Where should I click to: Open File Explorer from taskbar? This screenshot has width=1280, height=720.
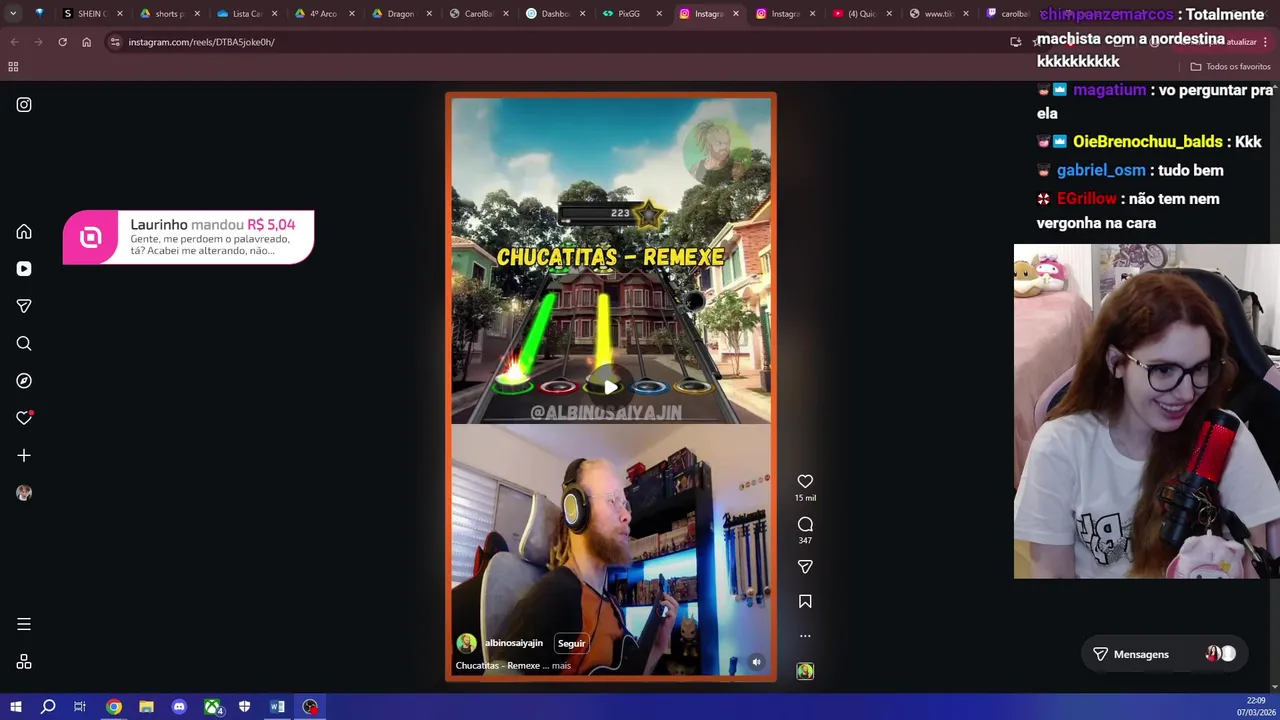tap(146, 707)
